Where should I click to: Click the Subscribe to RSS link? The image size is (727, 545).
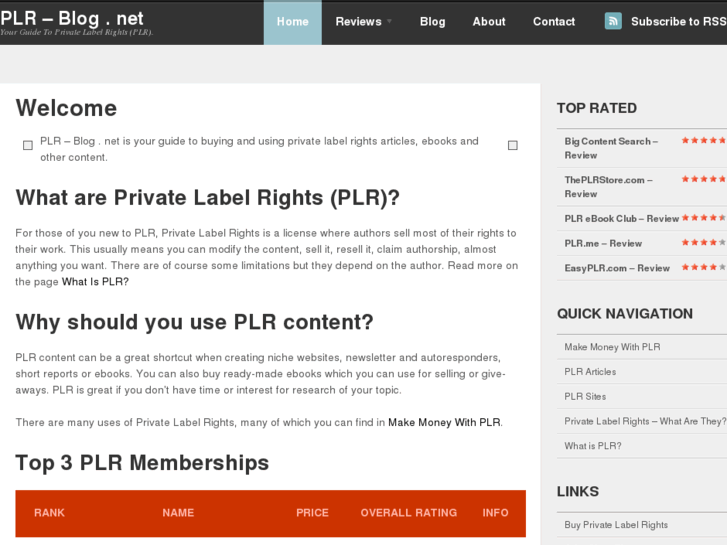tap(678, 22)
